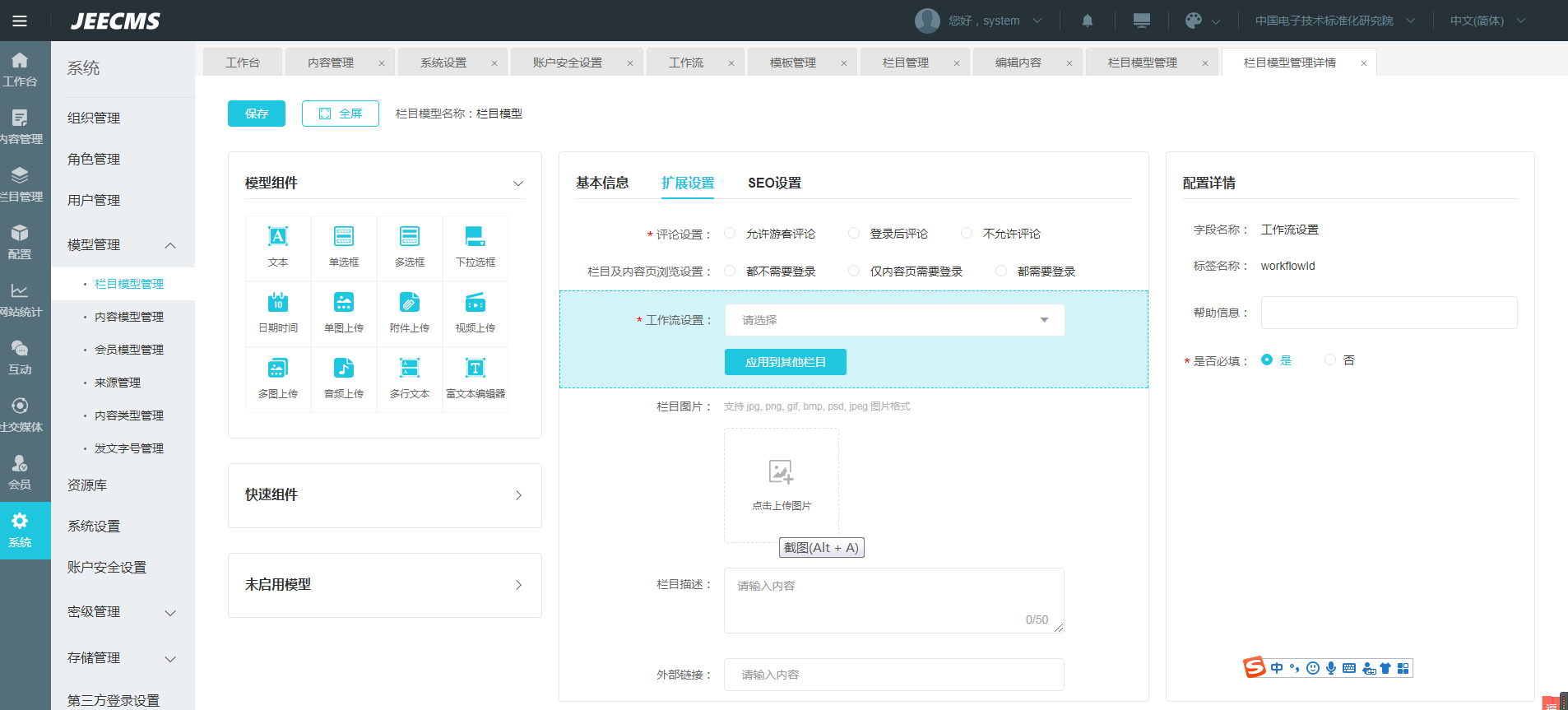Viewport: 1568px width, 710px height.
Task: Open the 工作流设置 dropdown selector
Action: pyautogui.click(x=894, y=320)
